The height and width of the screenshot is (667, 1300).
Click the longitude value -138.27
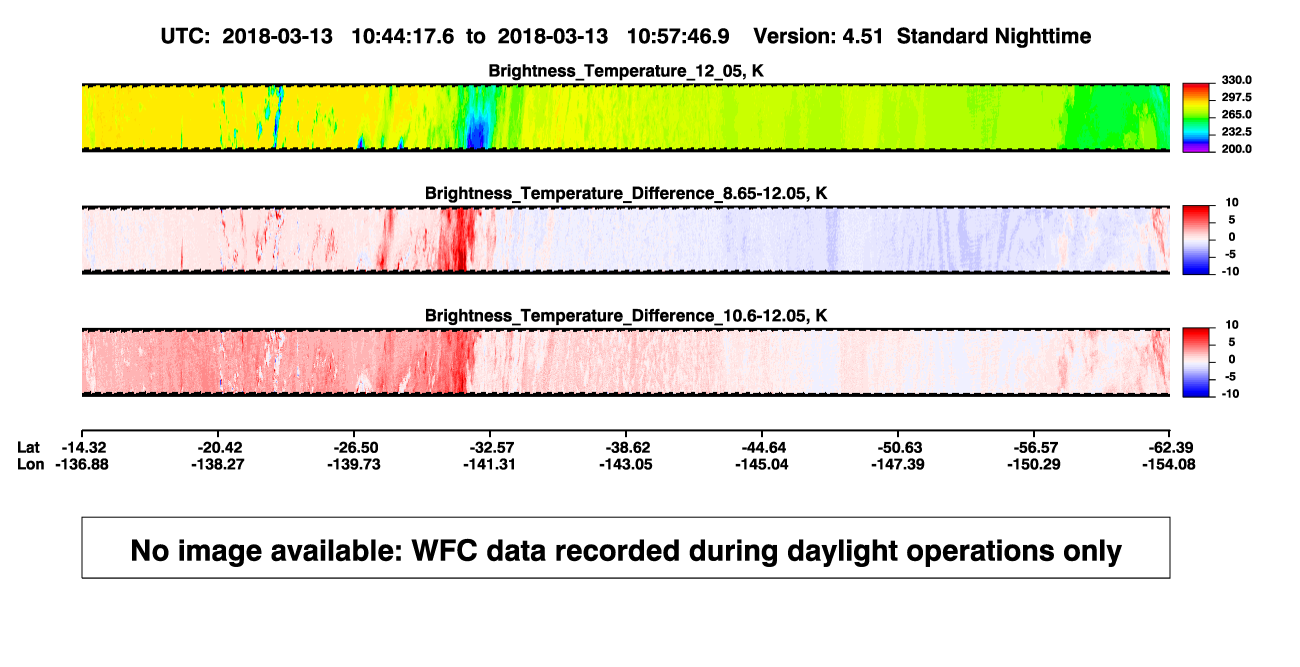pos(220,464)
